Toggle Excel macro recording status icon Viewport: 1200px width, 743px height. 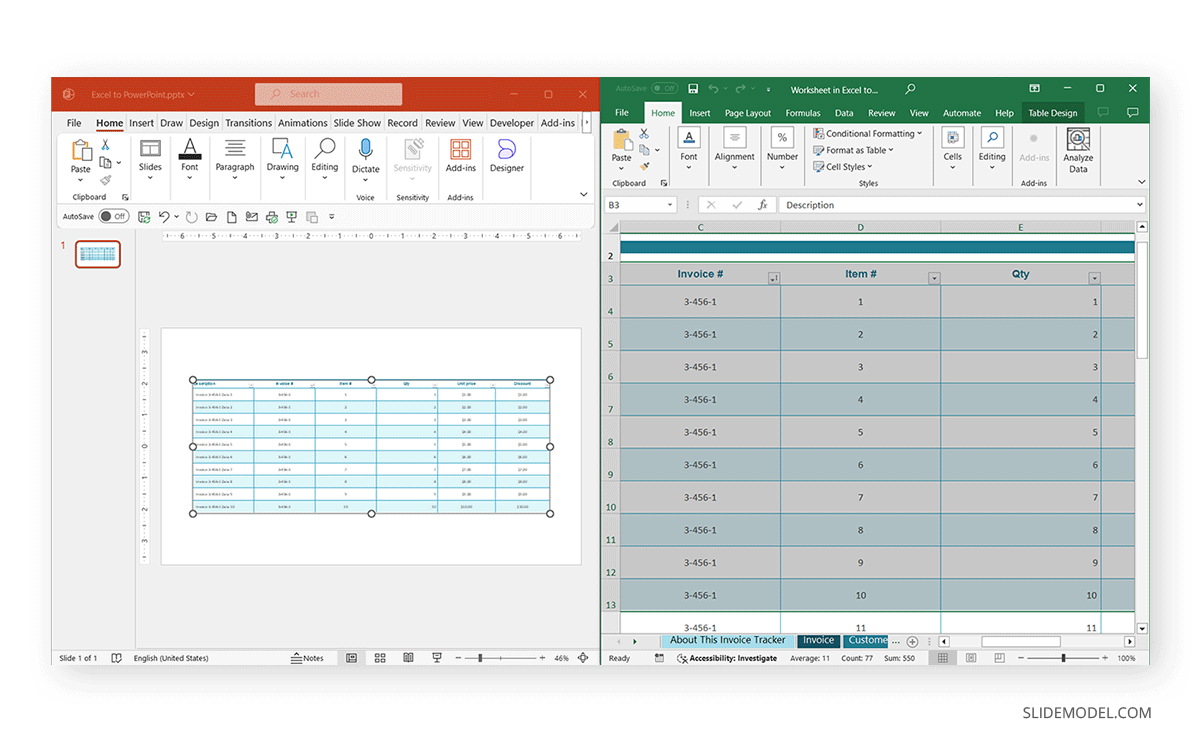[659, 658]
